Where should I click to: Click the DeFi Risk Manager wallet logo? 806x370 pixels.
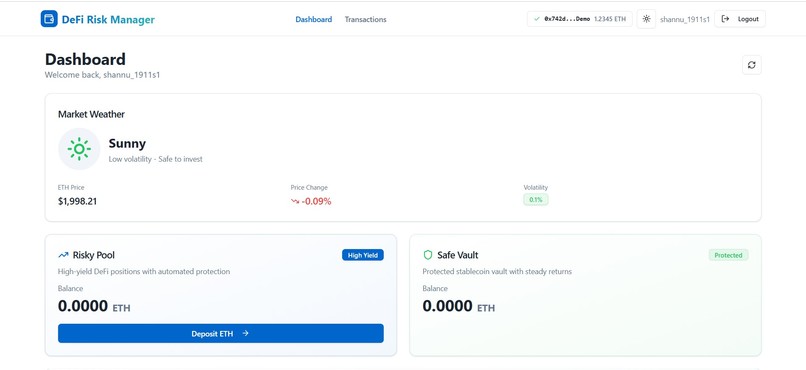pos(49,19)
